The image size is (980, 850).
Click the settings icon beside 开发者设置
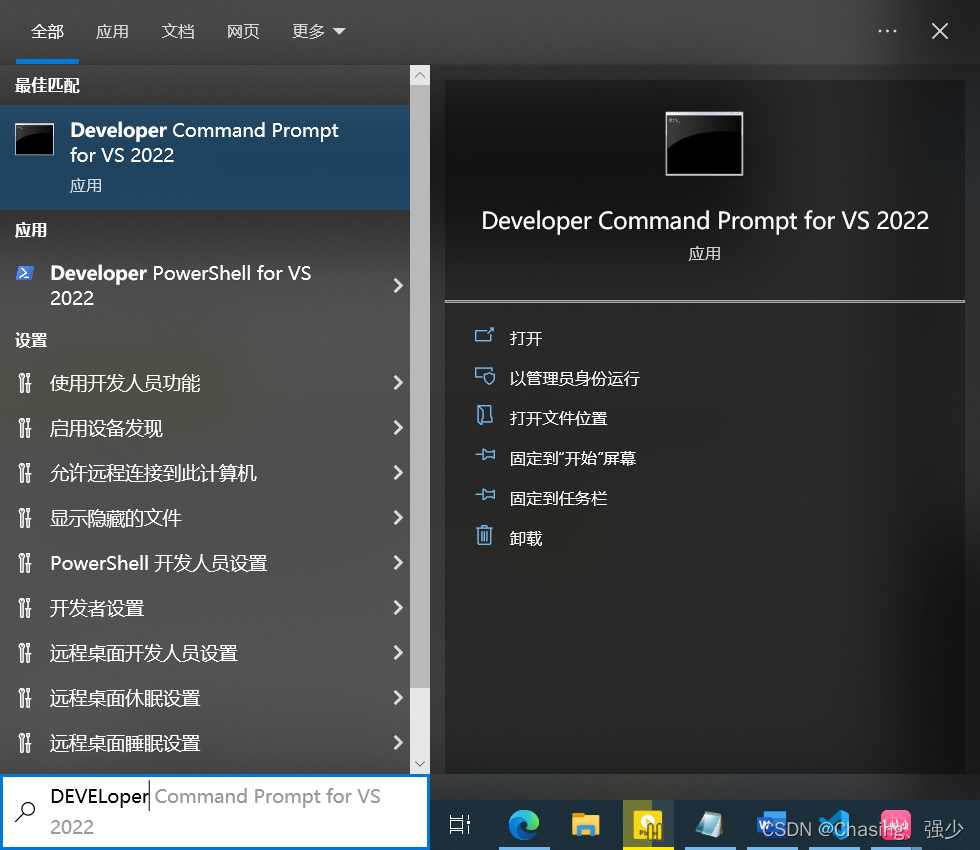coord(24,608)
